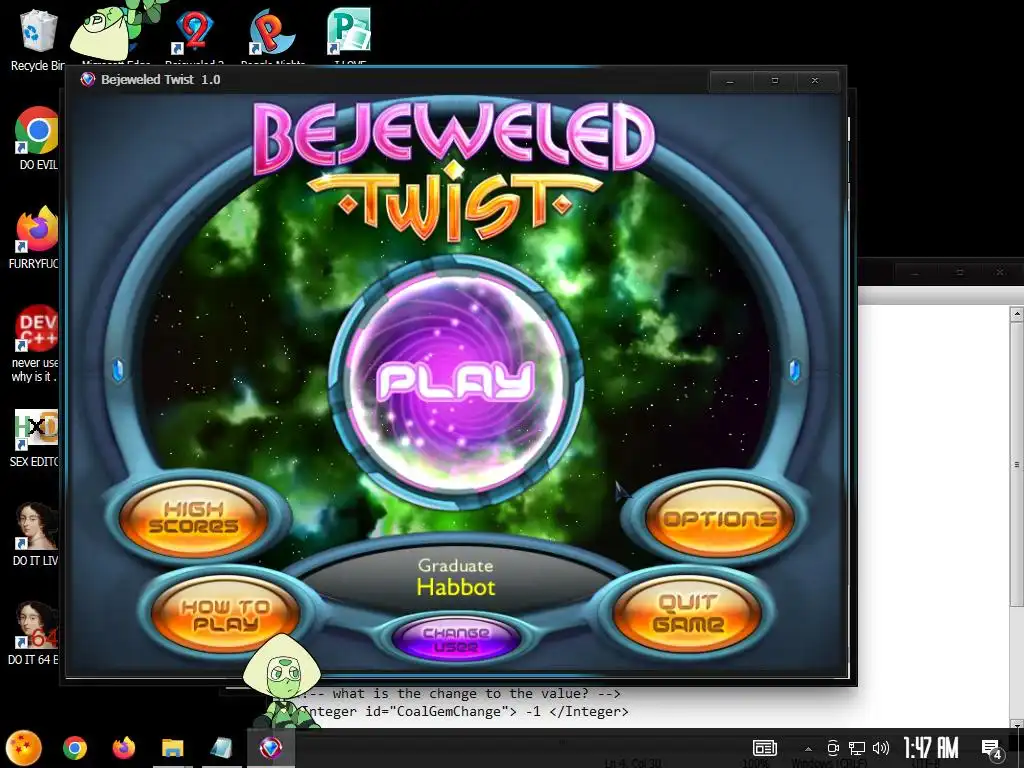Viewport: 1024px width, 768px height.
Task: Click the right blue gem arrow
Action: pos(795,370)
